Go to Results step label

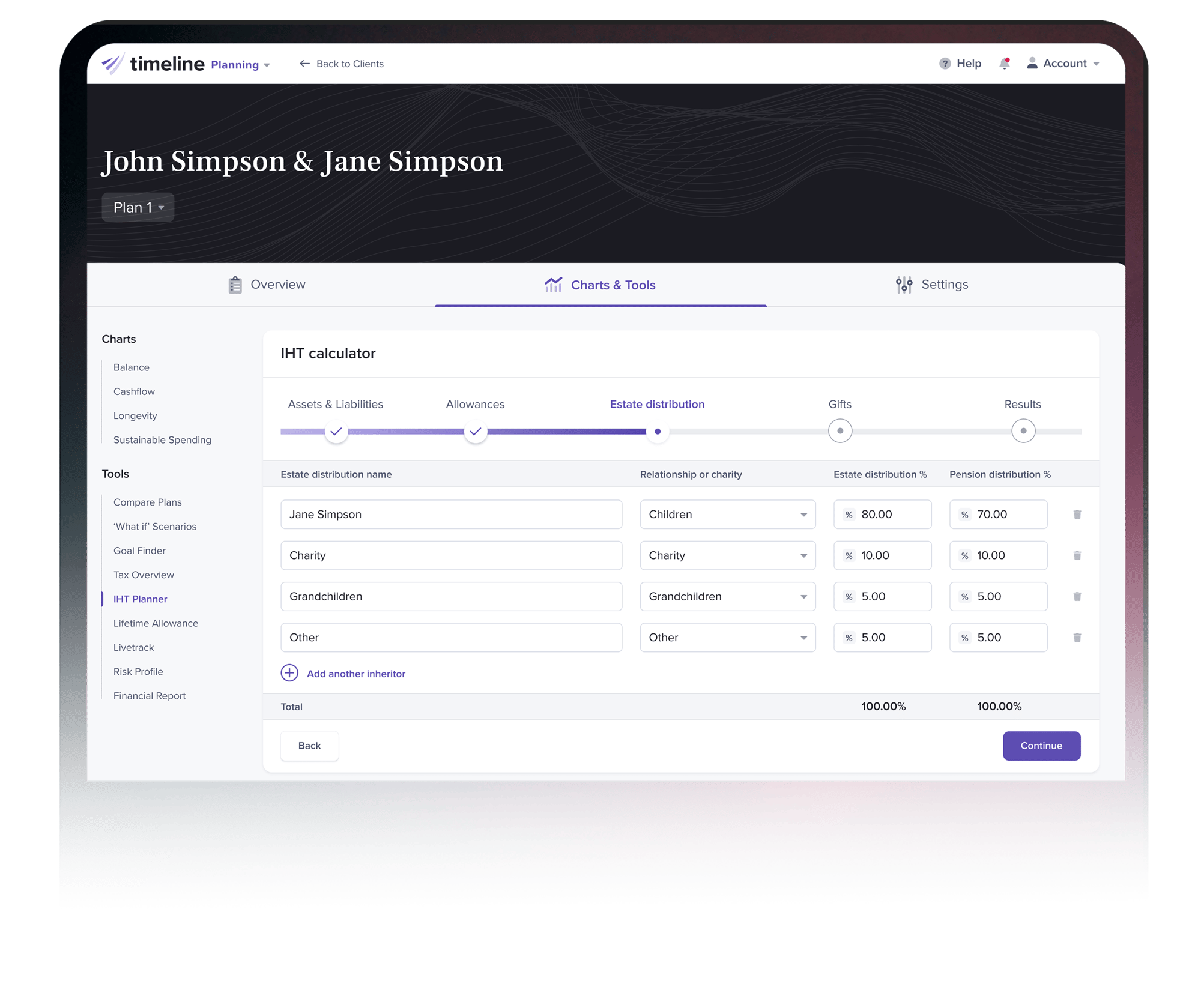coord(1022,404)
